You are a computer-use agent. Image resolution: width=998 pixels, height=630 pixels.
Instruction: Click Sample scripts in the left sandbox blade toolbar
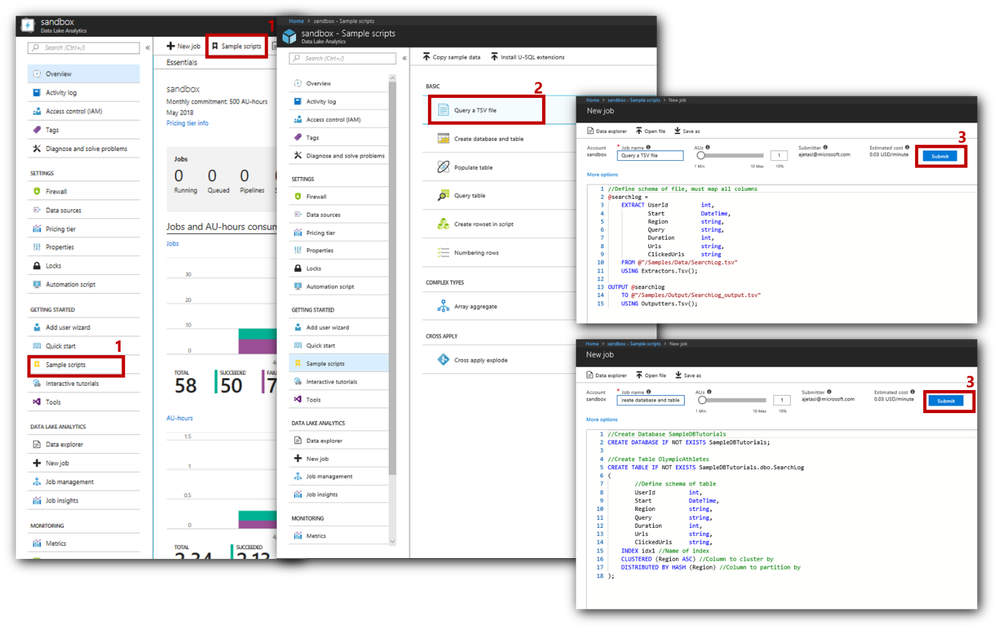click(x=236, y=46)
